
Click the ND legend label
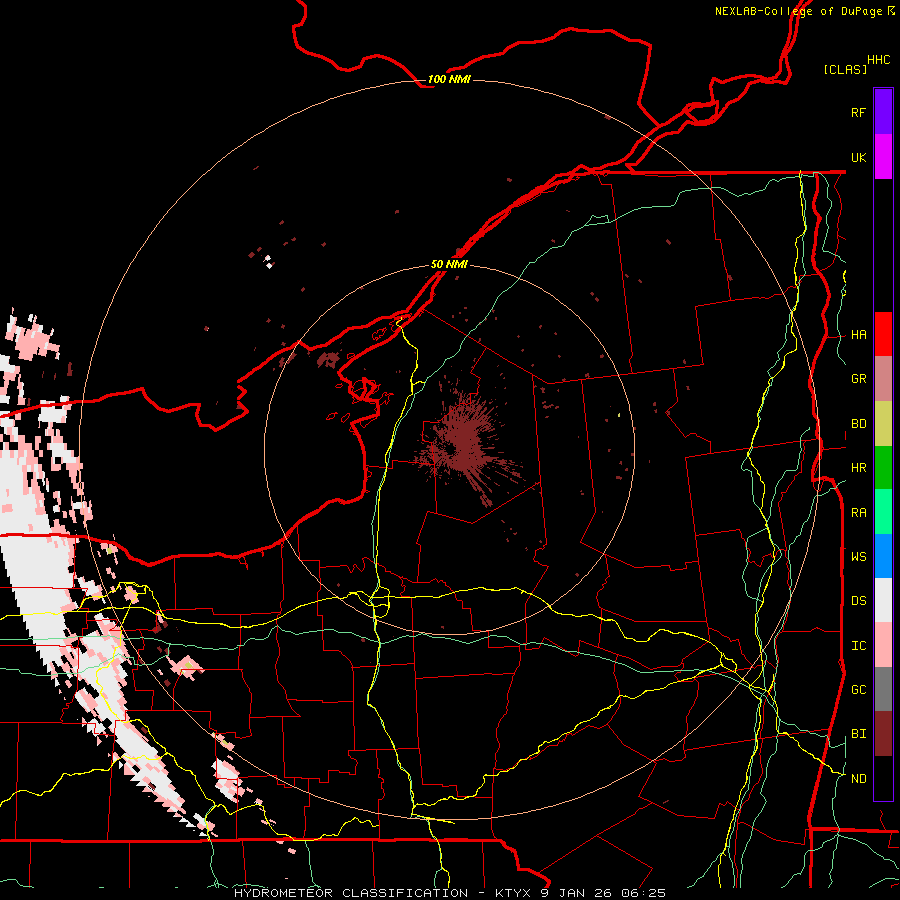coord(858,779)
